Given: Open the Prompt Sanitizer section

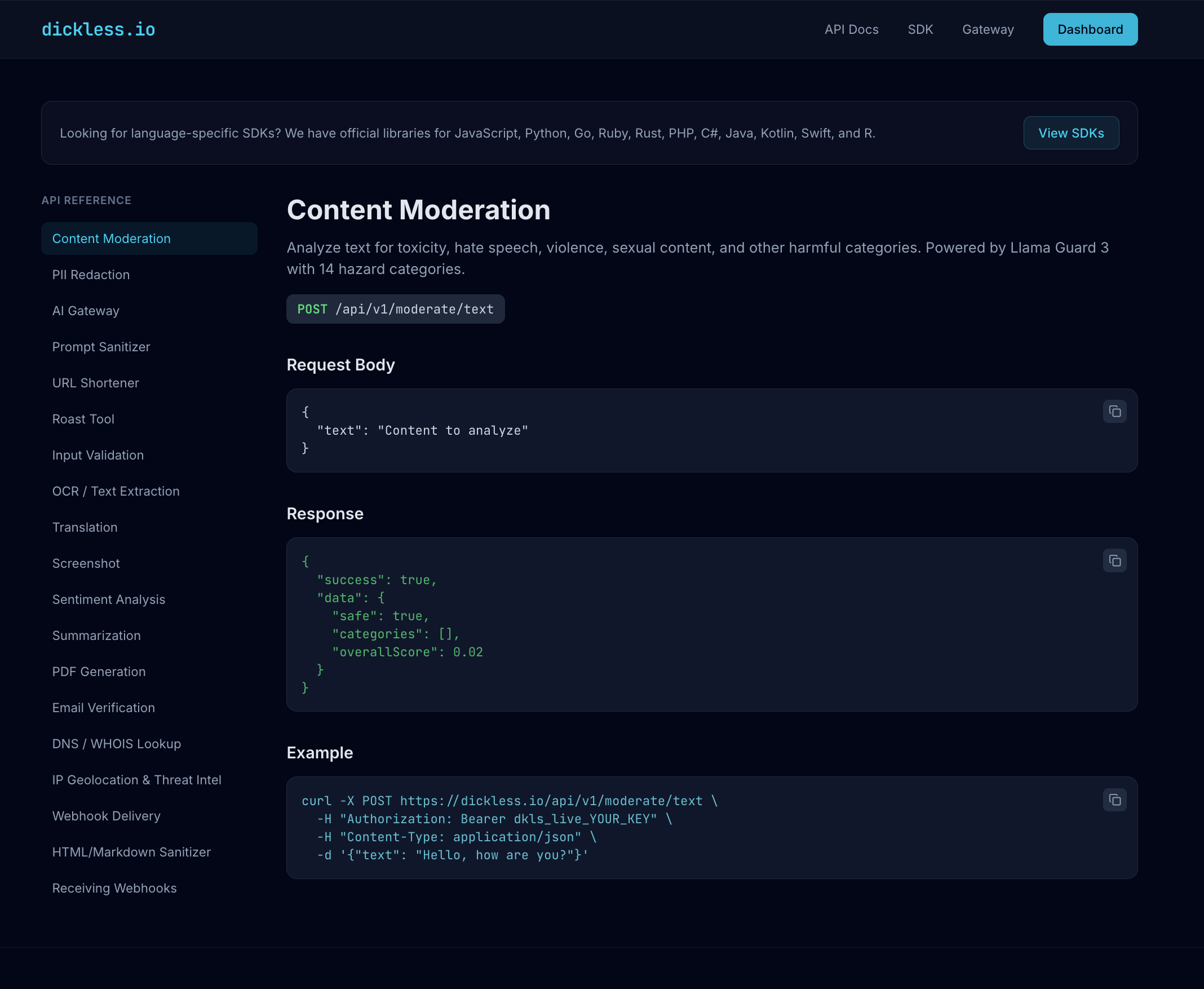Looking at the screenshot, I should click(101, 346).
